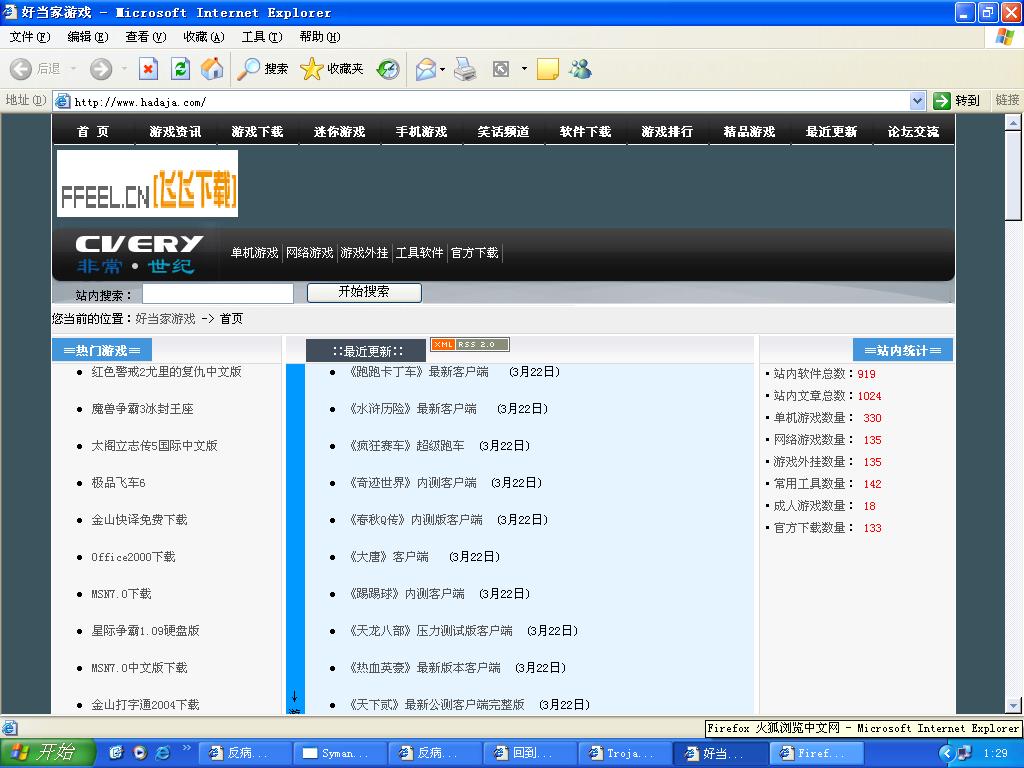This screenshot has width=1024, height=768.
Task: Open Windows Start button
Action: pyautogui.click(x=48, y=752)
